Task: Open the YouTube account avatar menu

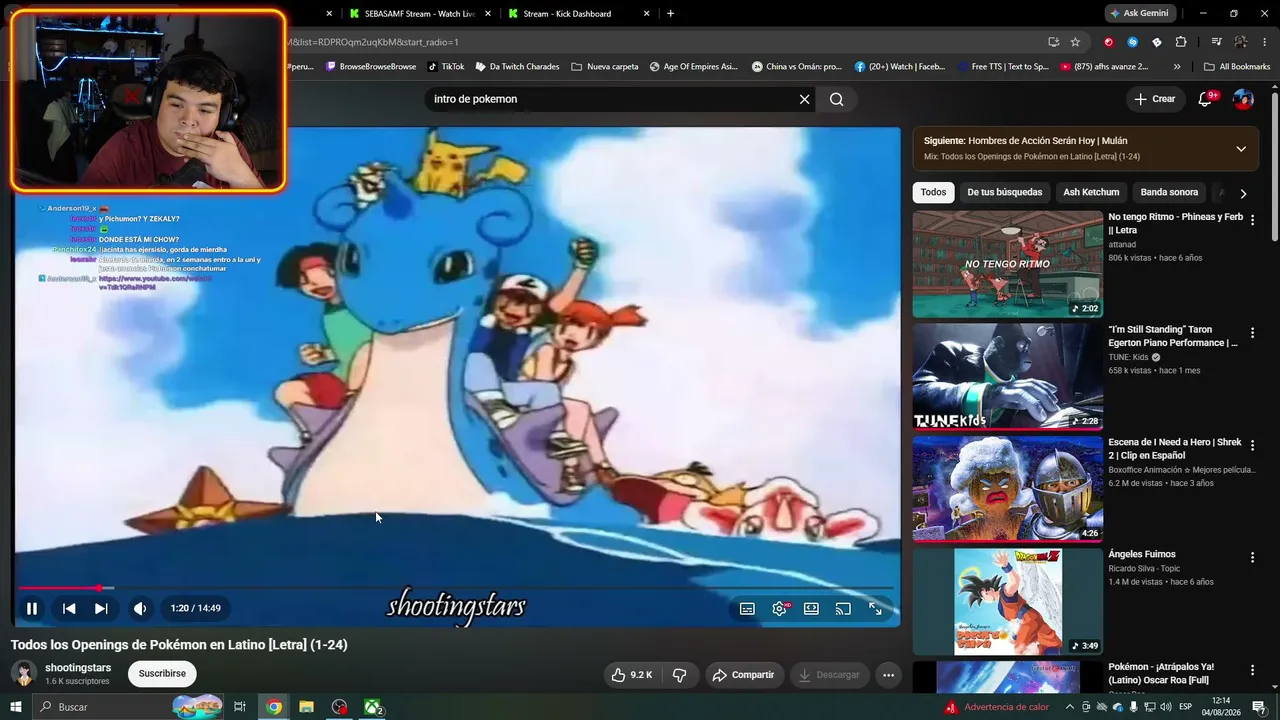Action: pos(1243,99)
